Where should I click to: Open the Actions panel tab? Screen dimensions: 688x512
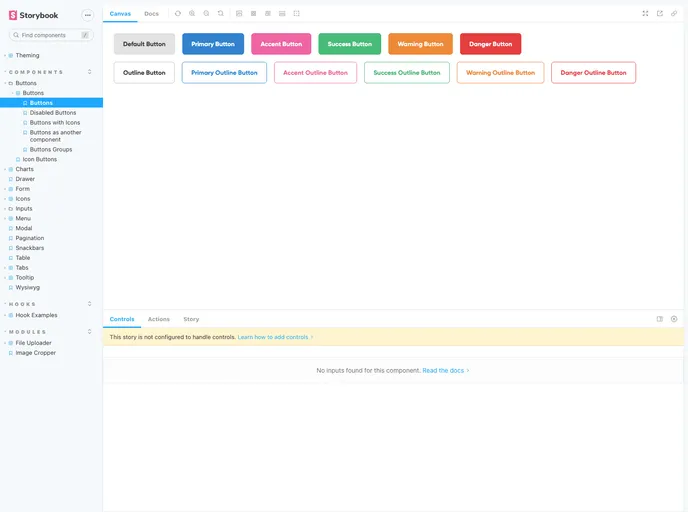pos(158,319)
